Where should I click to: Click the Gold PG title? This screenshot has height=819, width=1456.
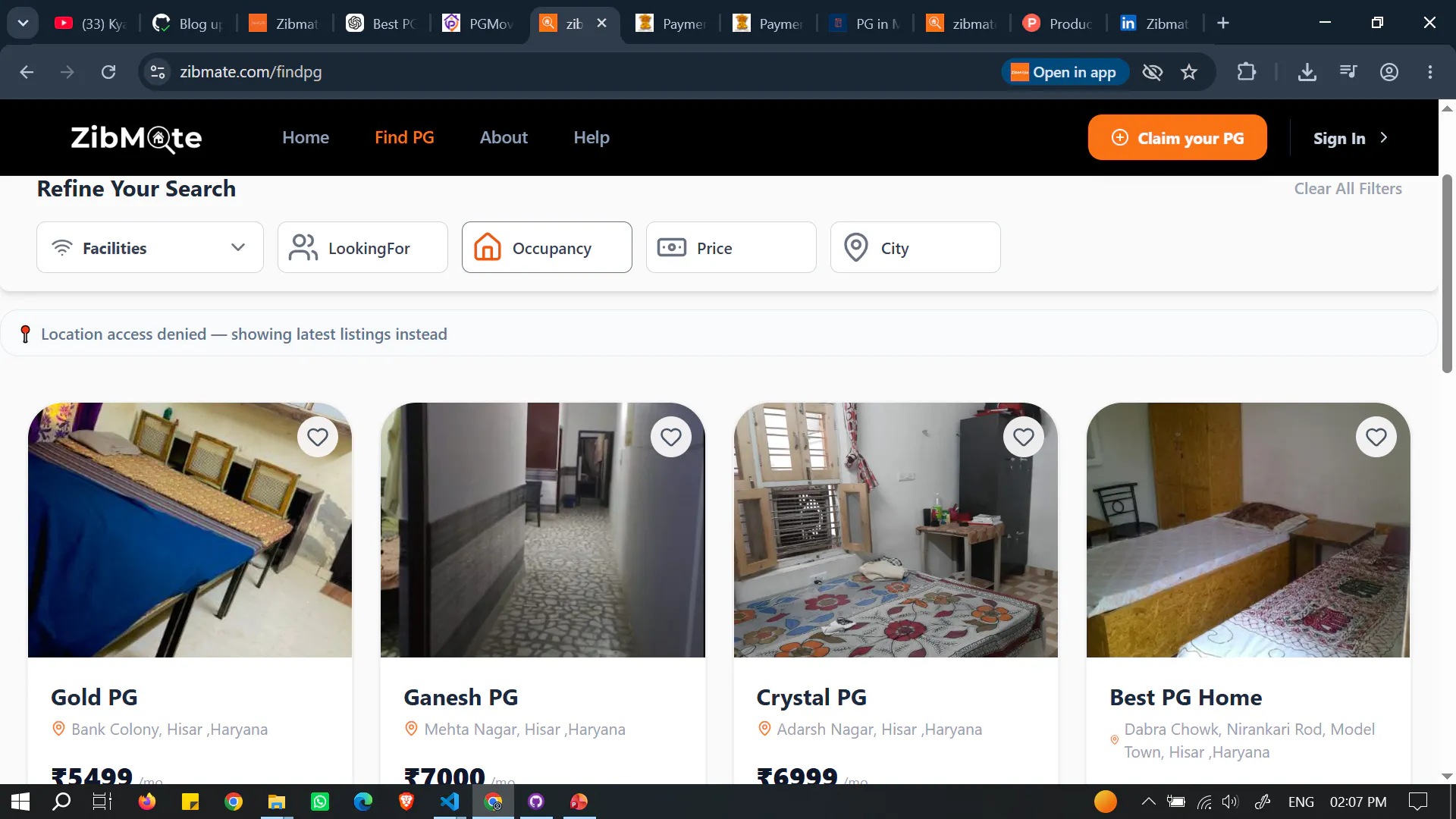pos(94,697)
